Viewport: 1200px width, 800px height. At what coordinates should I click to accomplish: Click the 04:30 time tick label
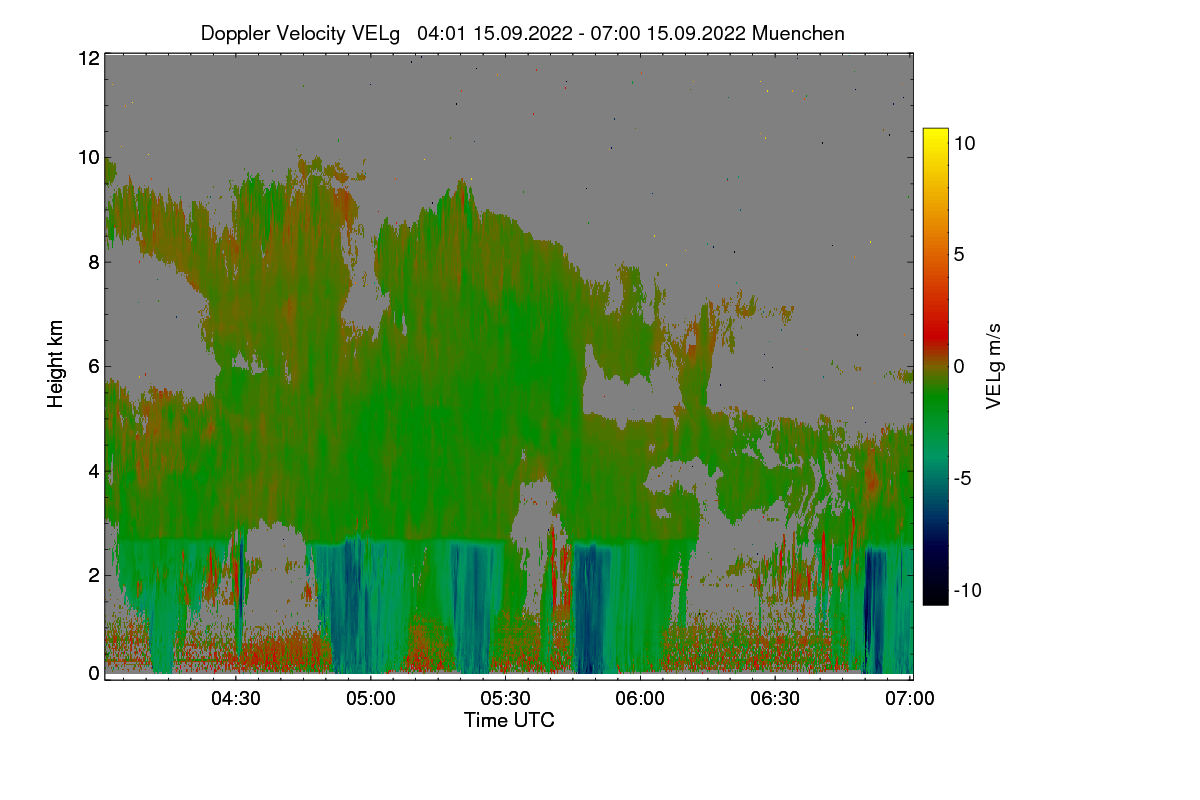point(236,699)
